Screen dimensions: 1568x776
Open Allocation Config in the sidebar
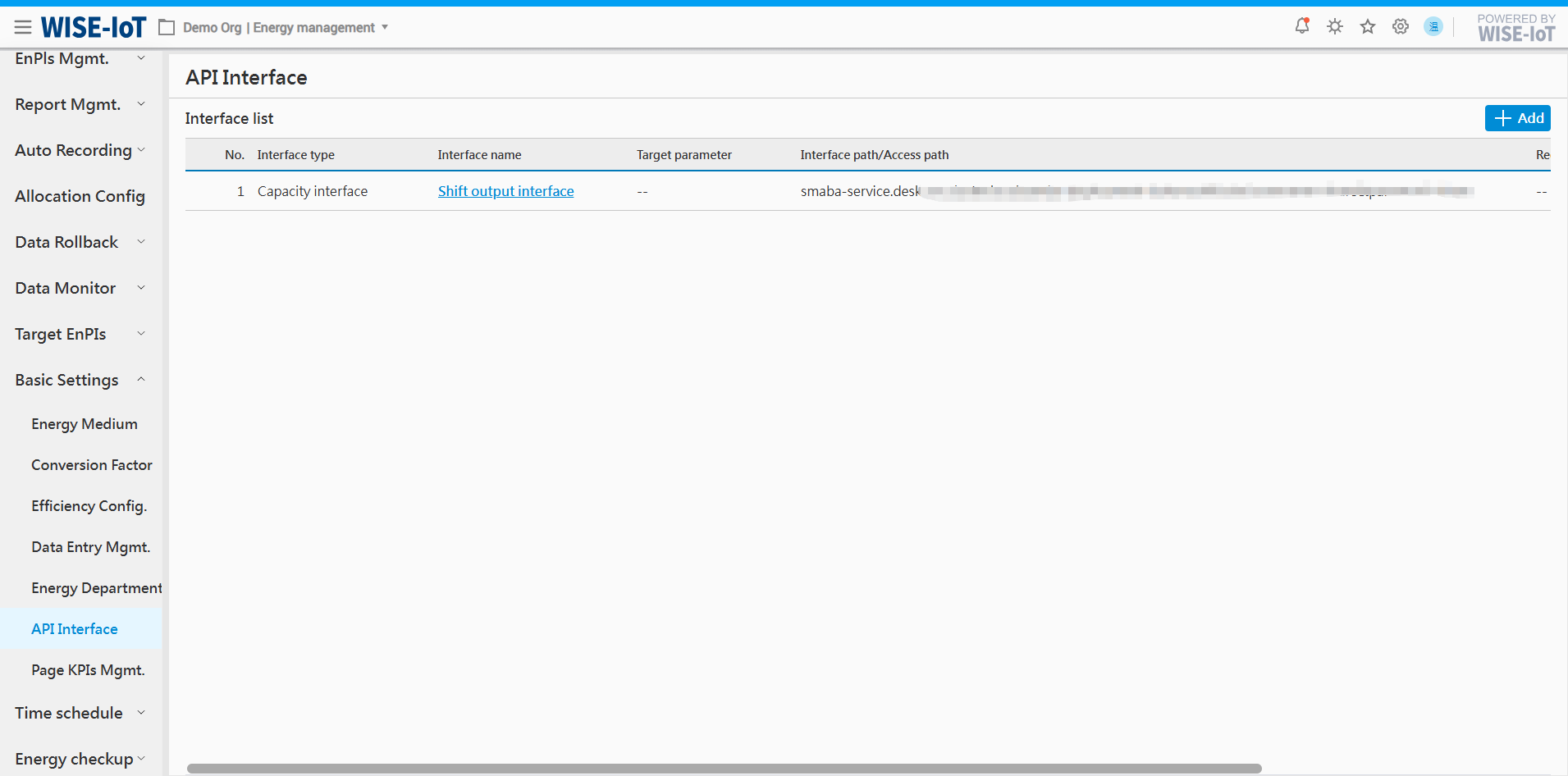(x=80, y=196)
